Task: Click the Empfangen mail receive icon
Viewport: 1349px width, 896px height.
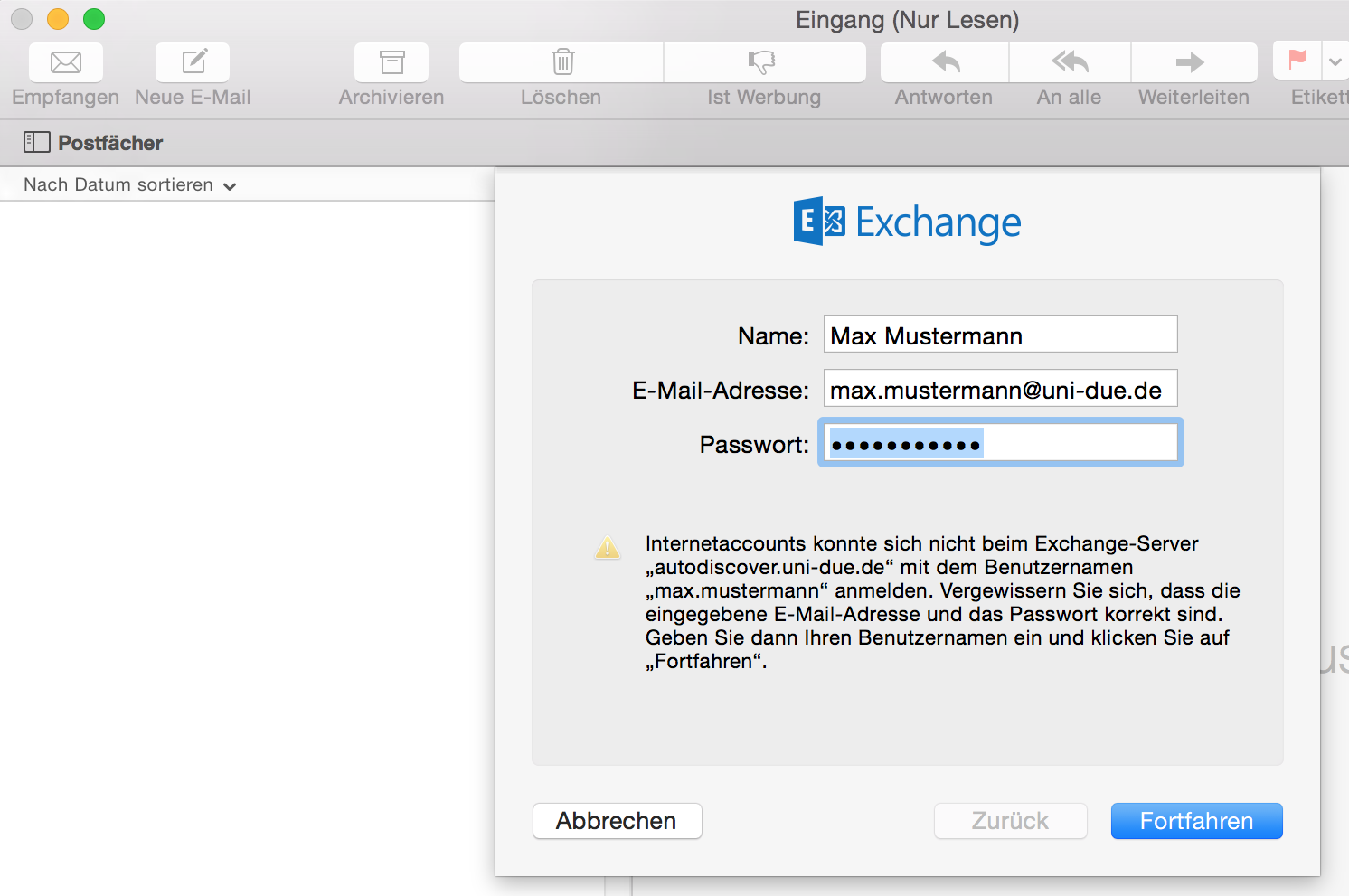Action: tap(65, 62)
